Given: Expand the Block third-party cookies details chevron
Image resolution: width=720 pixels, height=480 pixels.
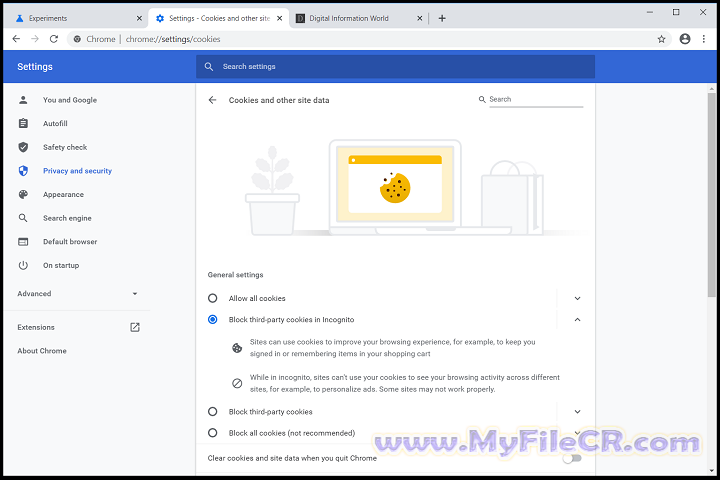Looking at the screenshot, I should click(577, 412).
